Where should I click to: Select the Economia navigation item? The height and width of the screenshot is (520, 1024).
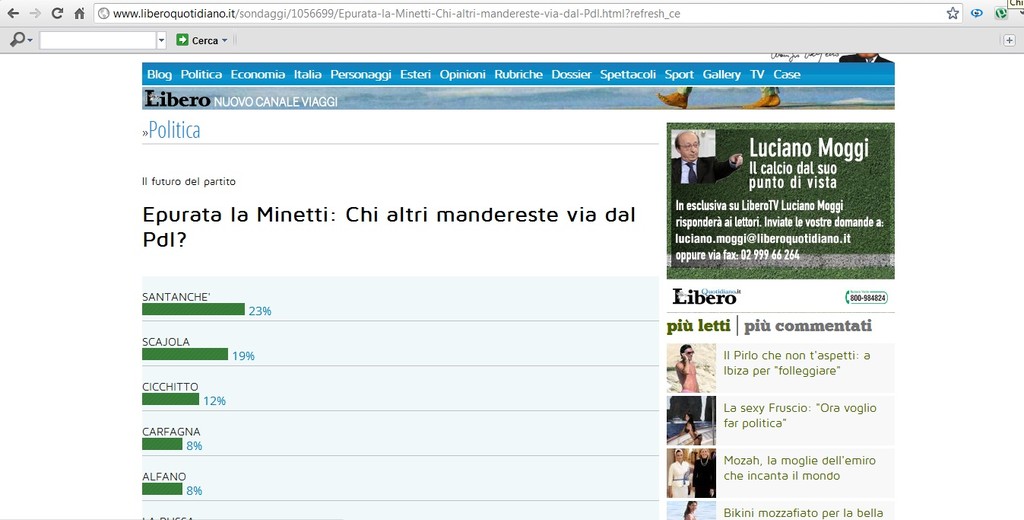pos(257,75)
